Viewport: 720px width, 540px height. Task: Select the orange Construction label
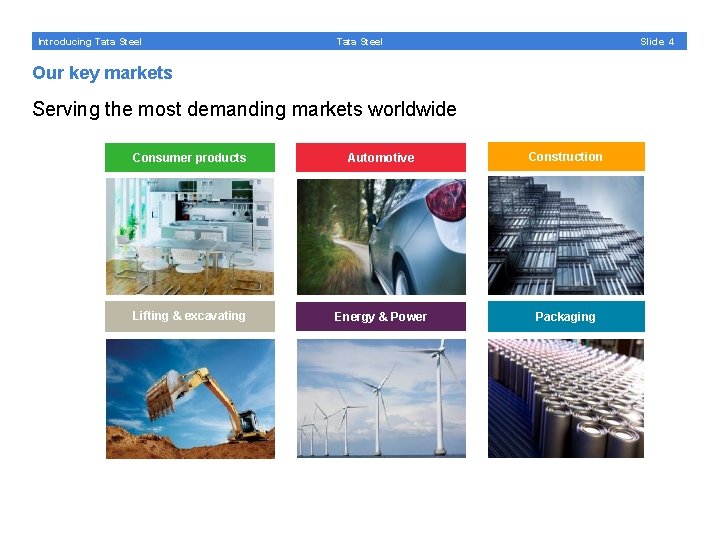point(566,157)
